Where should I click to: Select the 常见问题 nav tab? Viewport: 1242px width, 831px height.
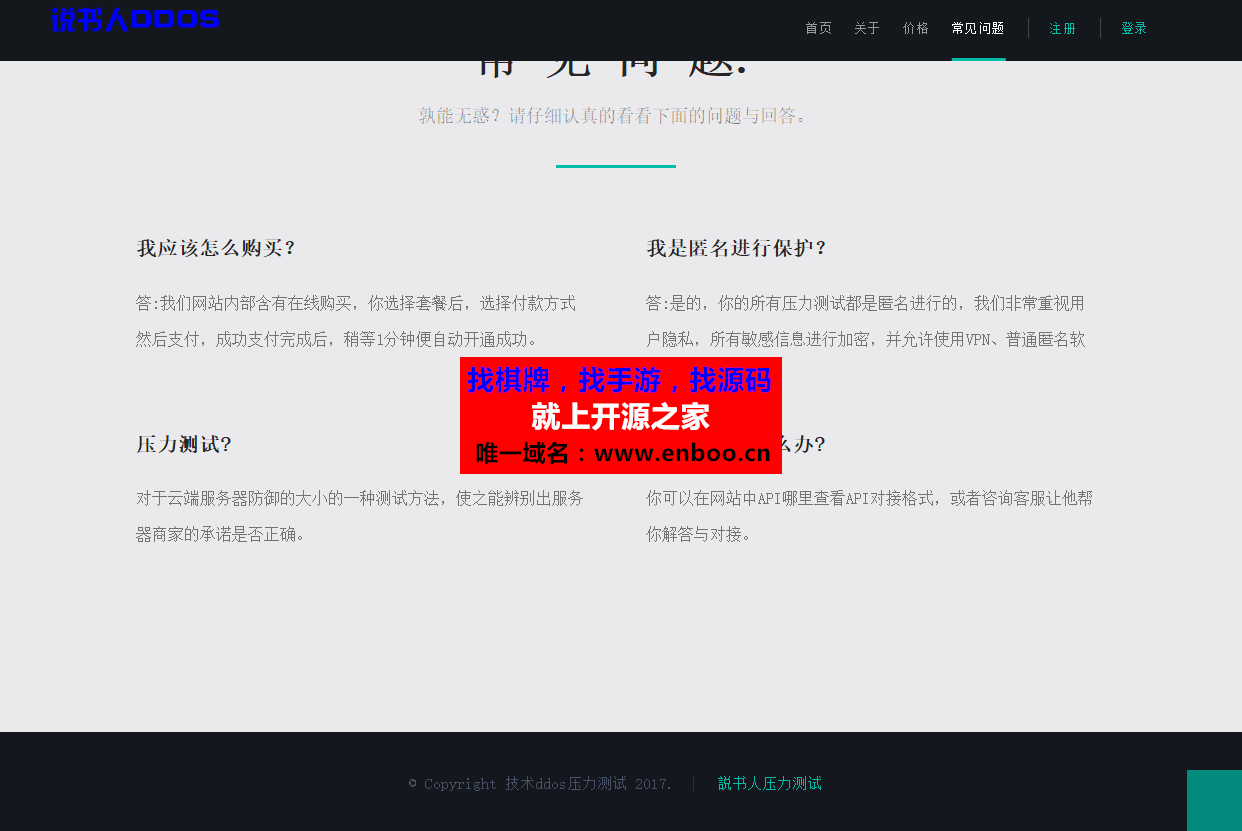tap(978, 28)
